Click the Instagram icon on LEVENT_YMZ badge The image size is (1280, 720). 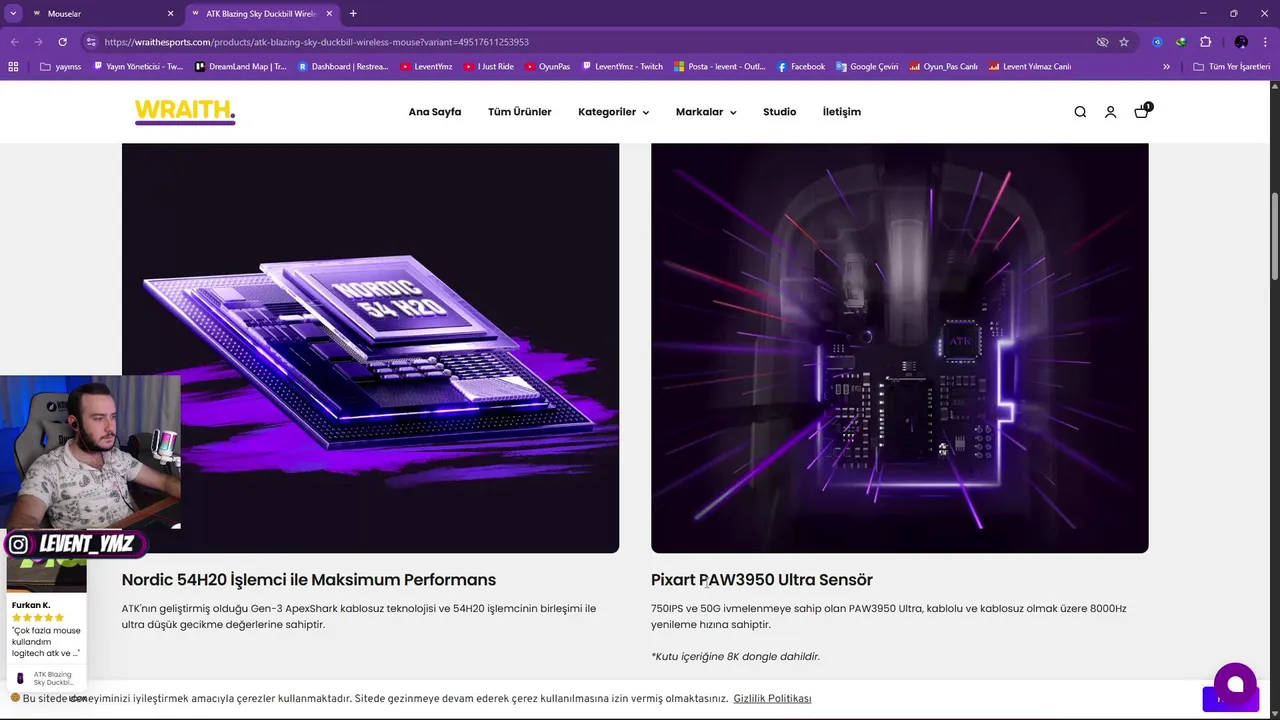coord(18,545)
